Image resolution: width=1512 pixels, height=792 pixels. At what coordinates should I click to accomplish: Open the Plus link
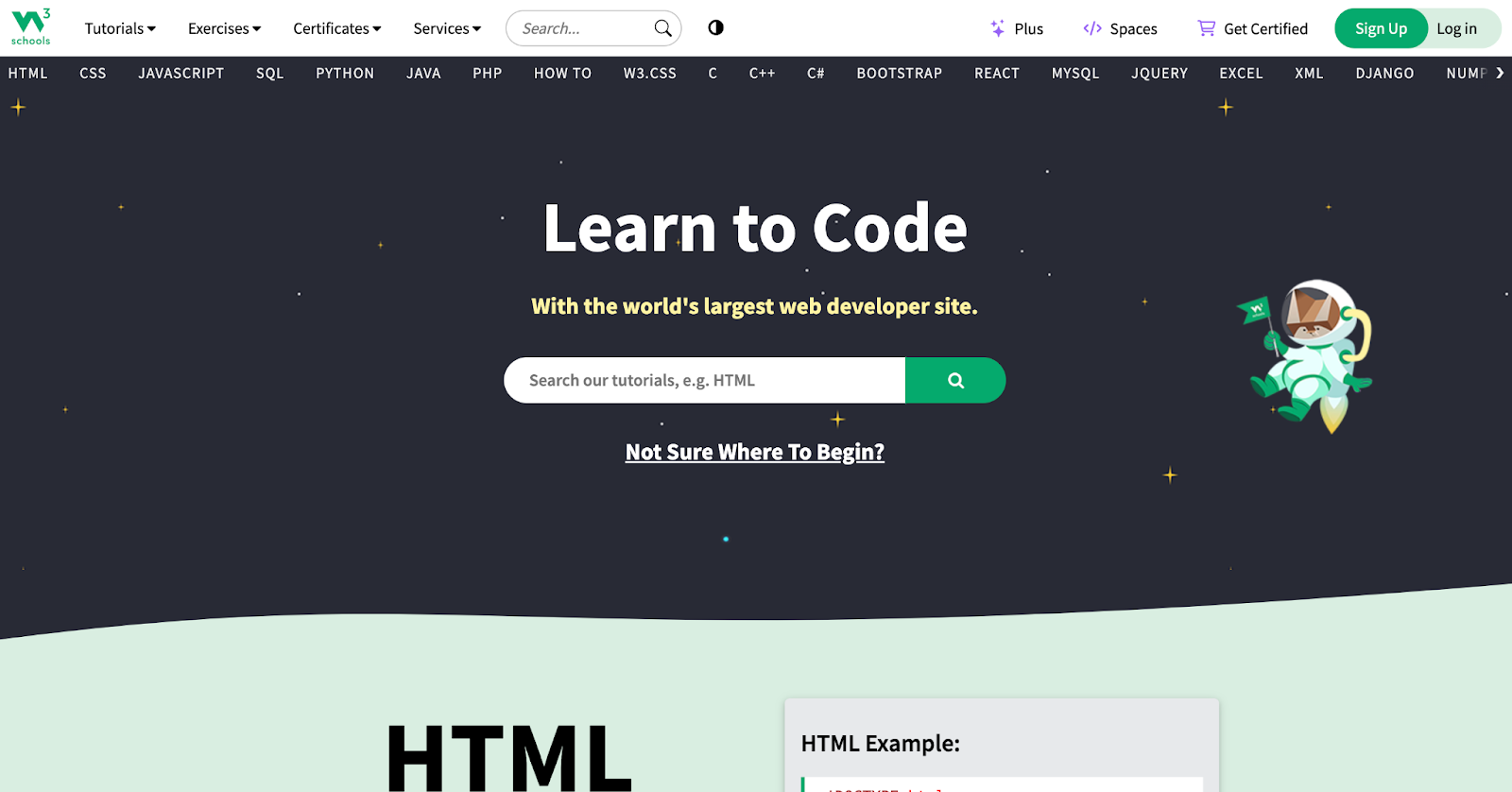[x=1017, y=28]
